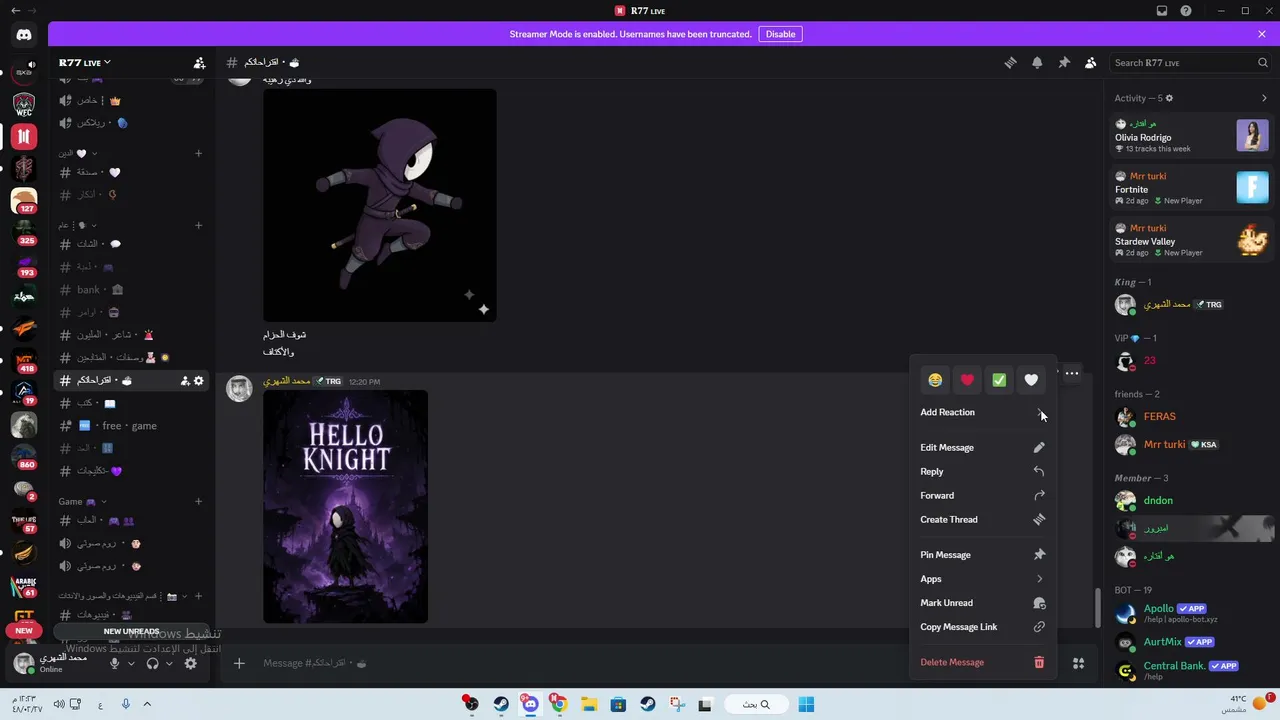Expand the Apps submenu
The image size is (1280, 720).
coord(982,579)
